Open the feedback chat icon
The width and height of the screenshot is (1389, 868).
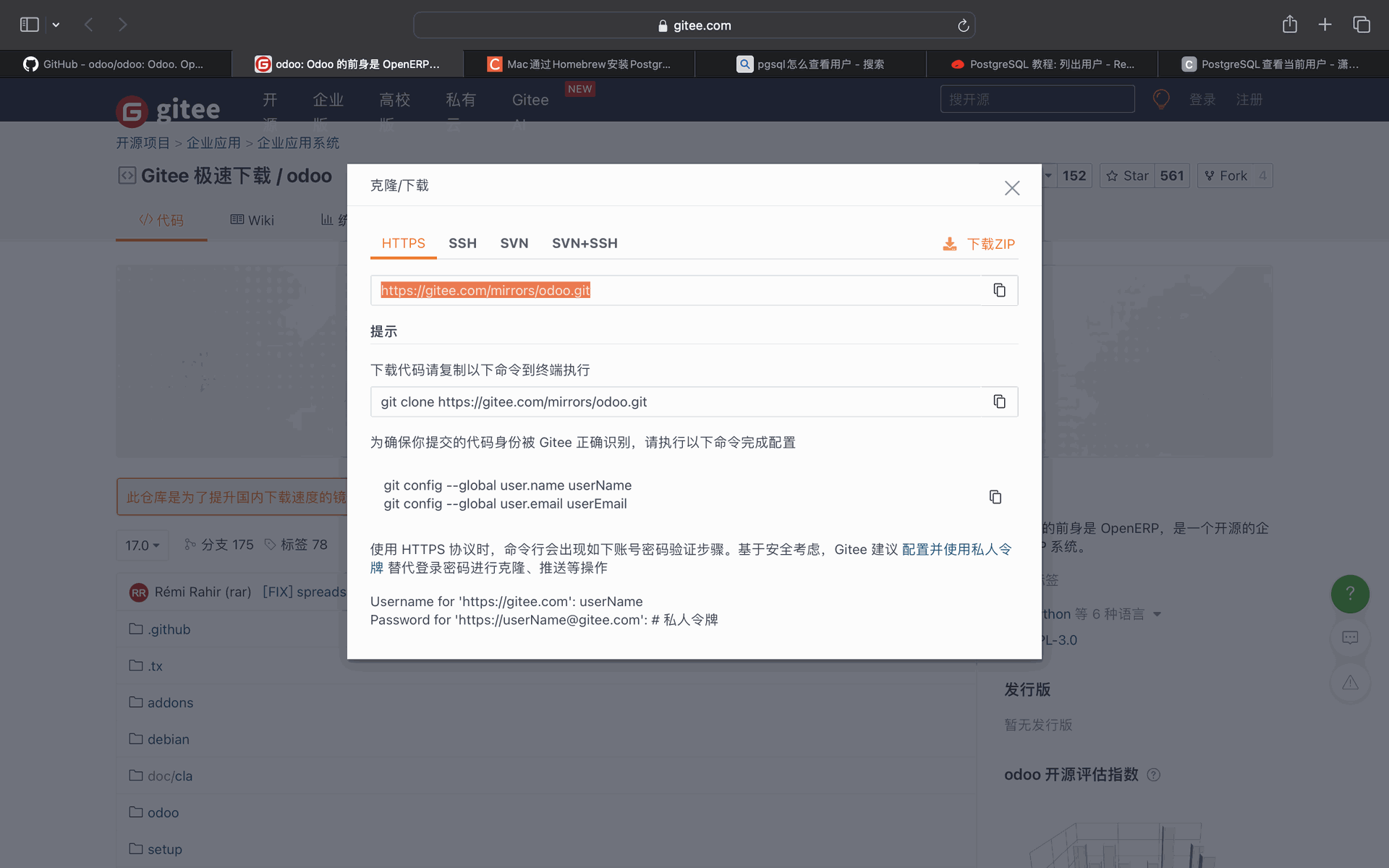pos(1350,638)
